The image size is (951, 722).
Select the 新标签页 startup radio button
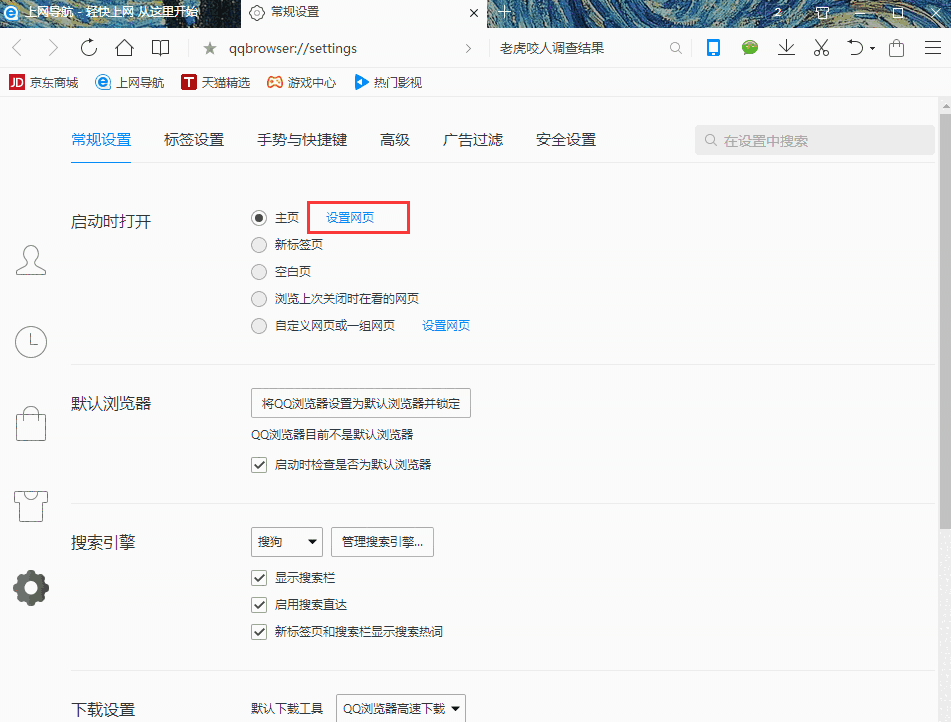click(259, 243)
